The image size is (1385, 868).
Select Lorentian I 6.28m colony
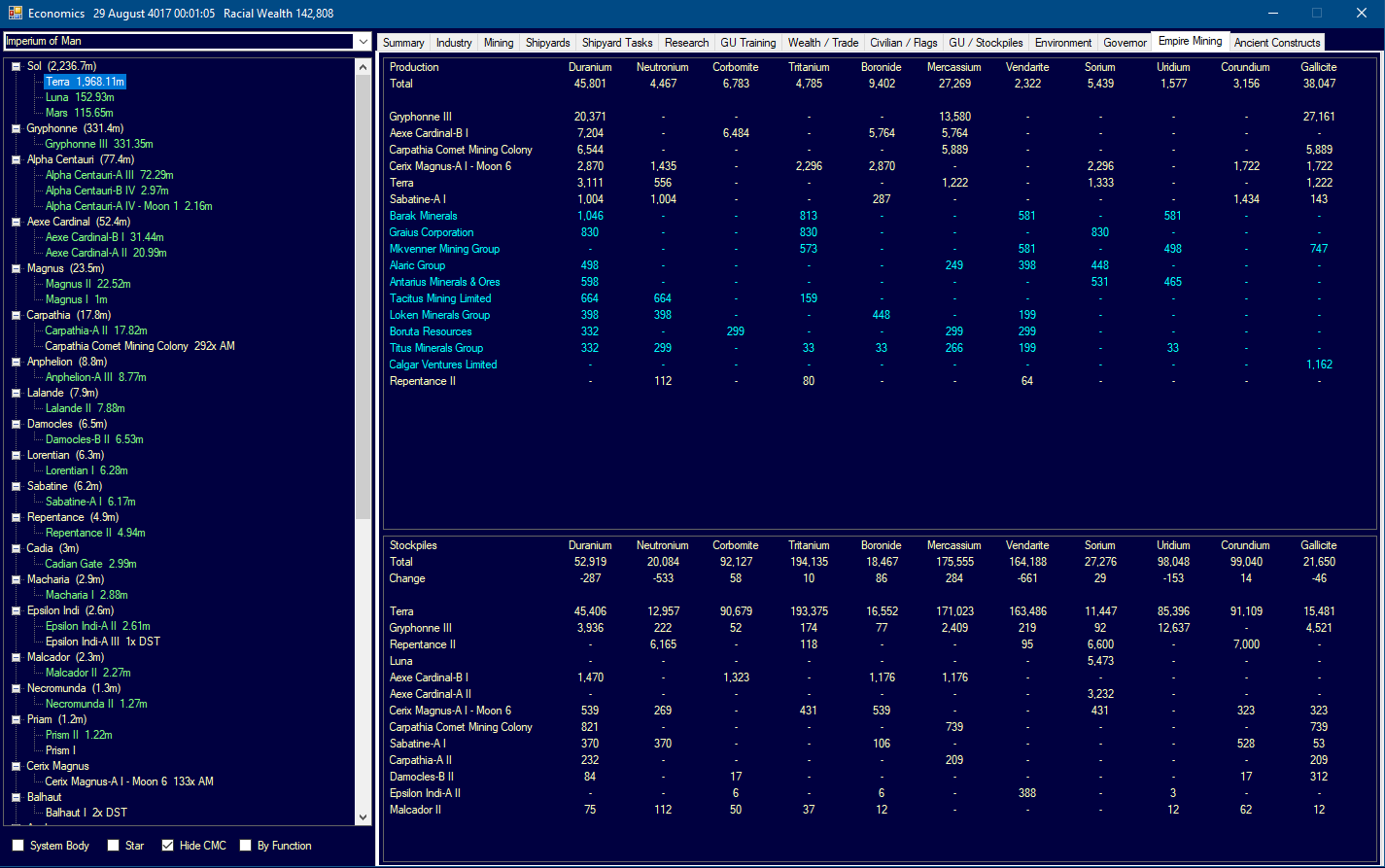click(87, 470)
